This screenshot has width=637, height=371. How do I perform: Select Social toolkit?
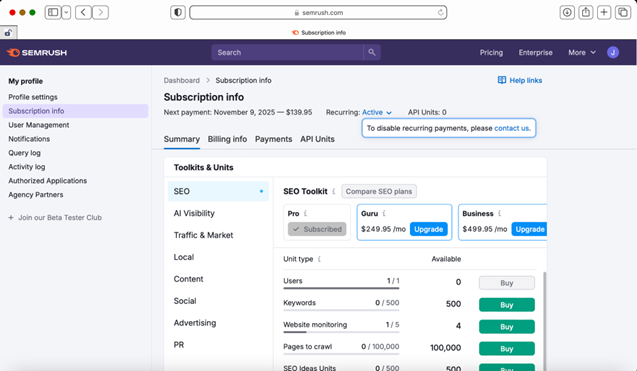(218, 301)
